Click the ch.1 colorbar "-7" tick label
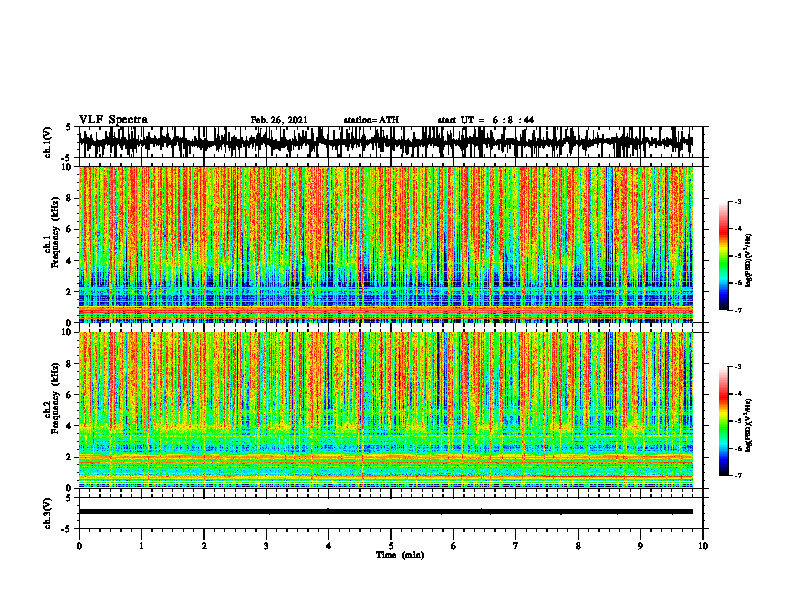The height and width of the screenshot is (612, 792). [x=737, y=310]
